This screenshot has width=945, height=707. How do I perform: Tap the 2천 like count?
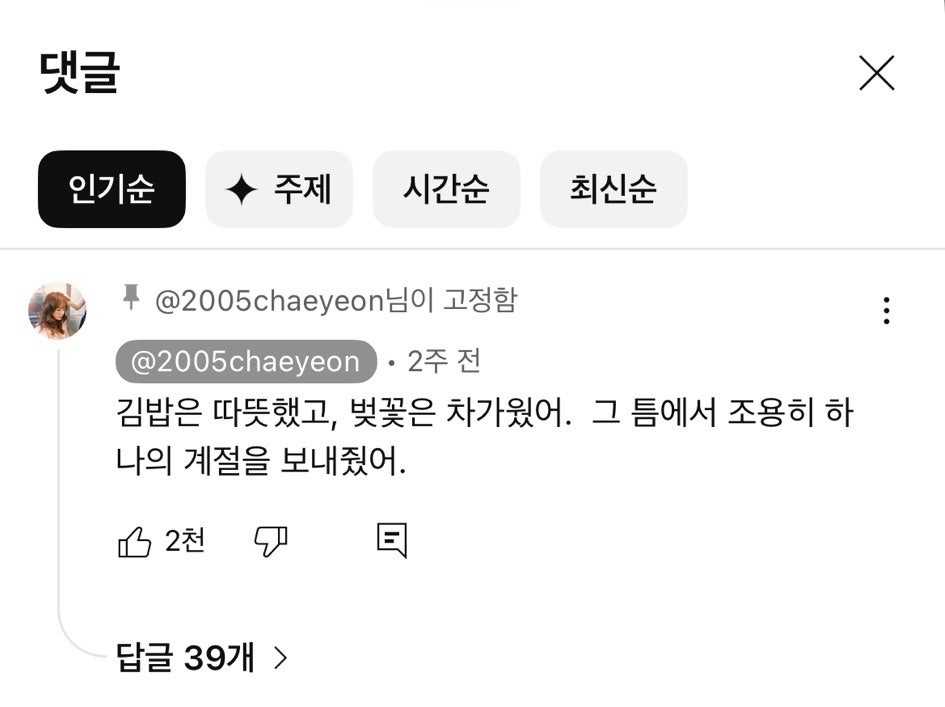pyautogui.click(x=184, y=541)
